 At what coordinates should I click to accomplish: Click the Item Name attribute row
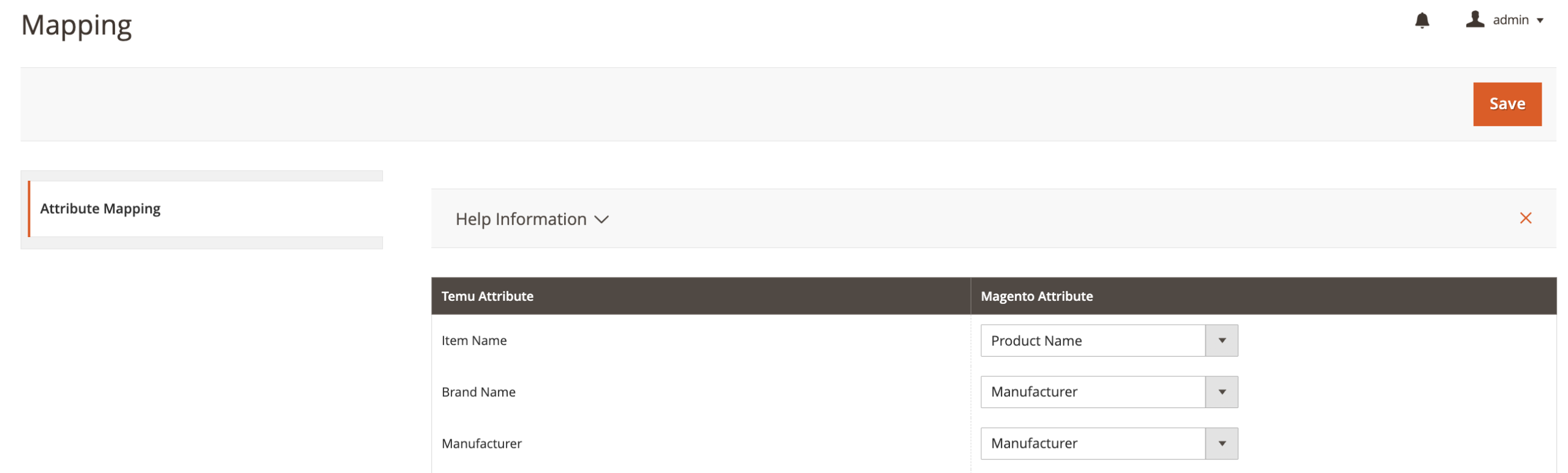click(474, 340)
